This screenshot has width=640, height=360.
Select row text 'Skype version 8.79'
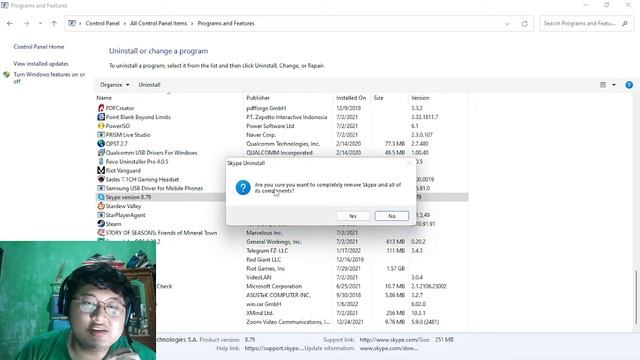click(x=128, y=197)
